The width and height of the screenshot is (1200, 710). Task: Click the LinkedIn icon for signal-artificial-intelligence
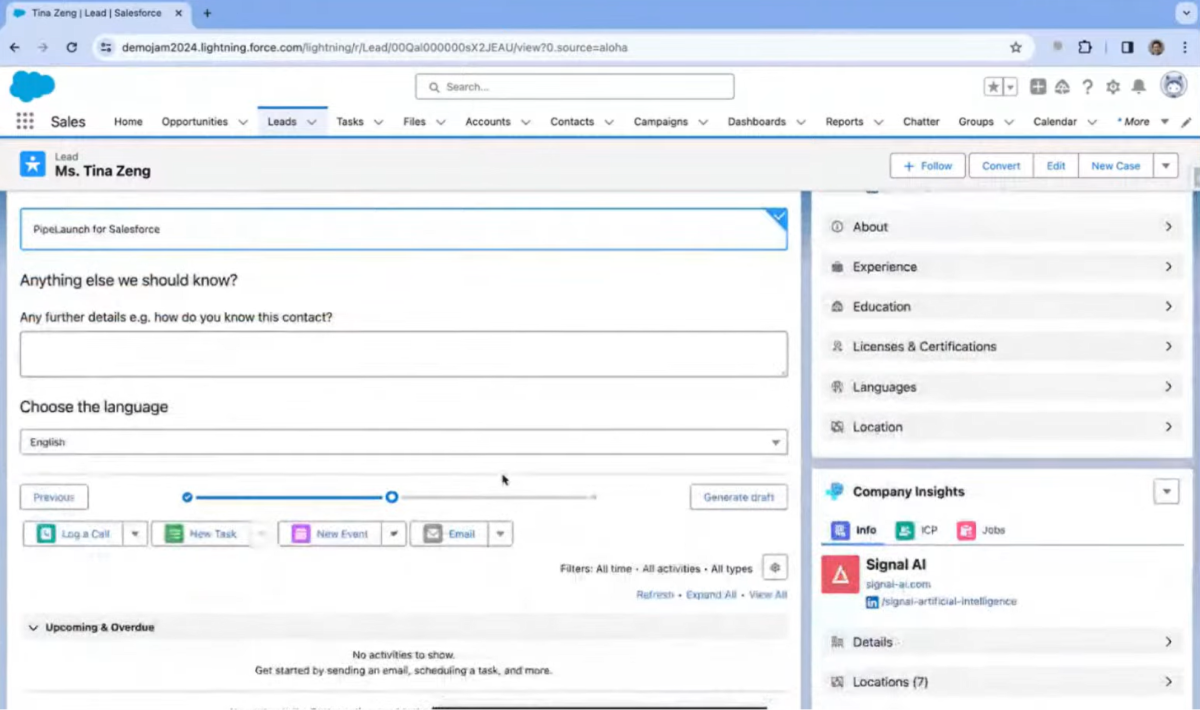coord(872,602)
